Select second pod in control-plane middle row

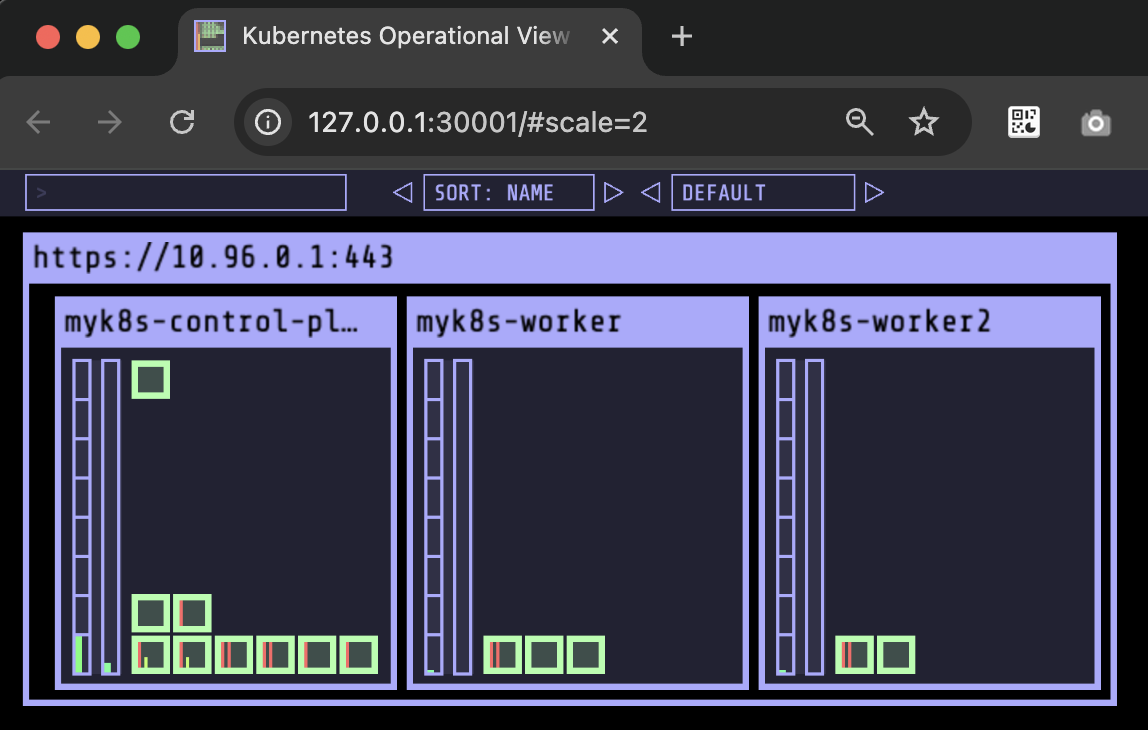tap(193, 613)
